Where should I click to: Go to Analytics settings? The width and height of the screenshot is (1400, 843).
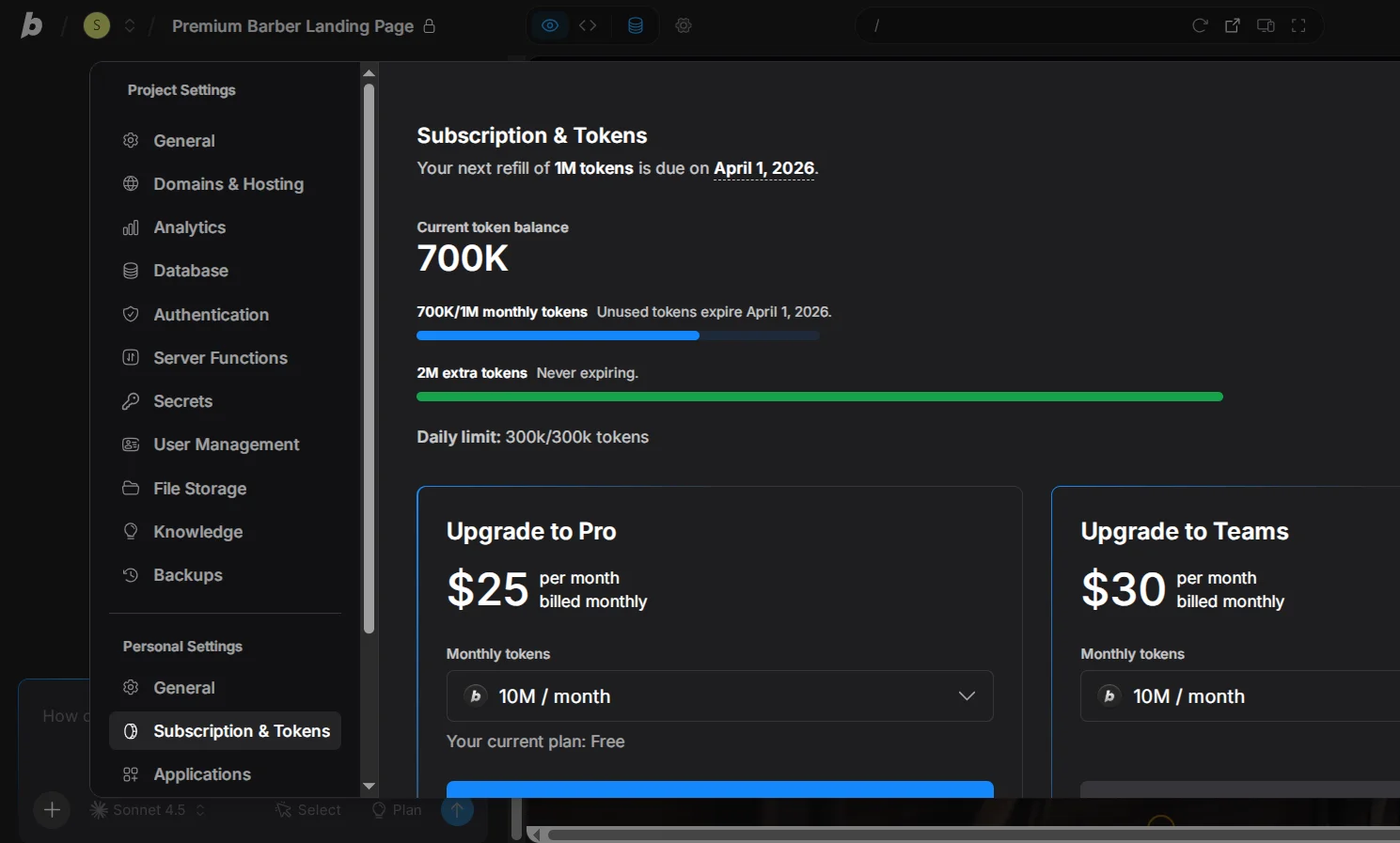click(189, 227)
